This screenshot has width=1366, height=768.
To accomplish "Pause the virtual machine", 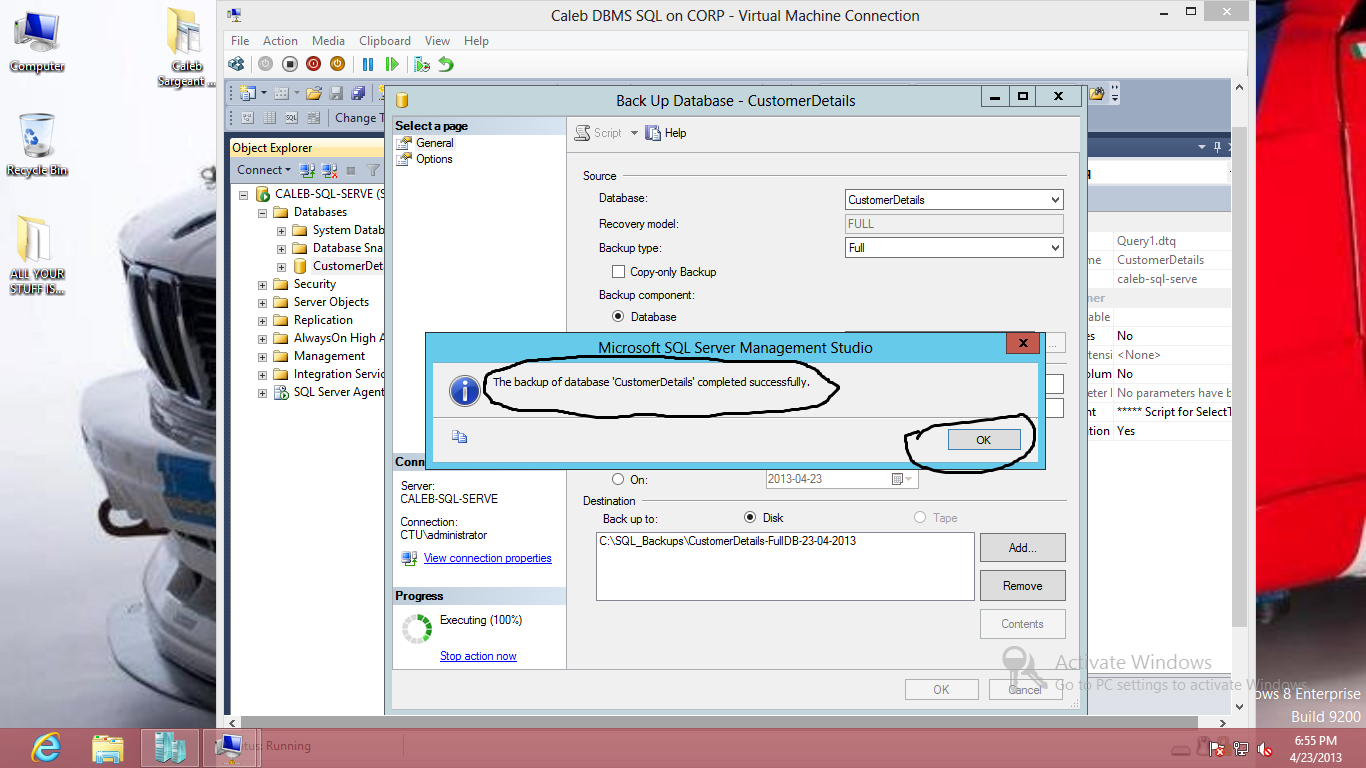I will click(368, 64).
